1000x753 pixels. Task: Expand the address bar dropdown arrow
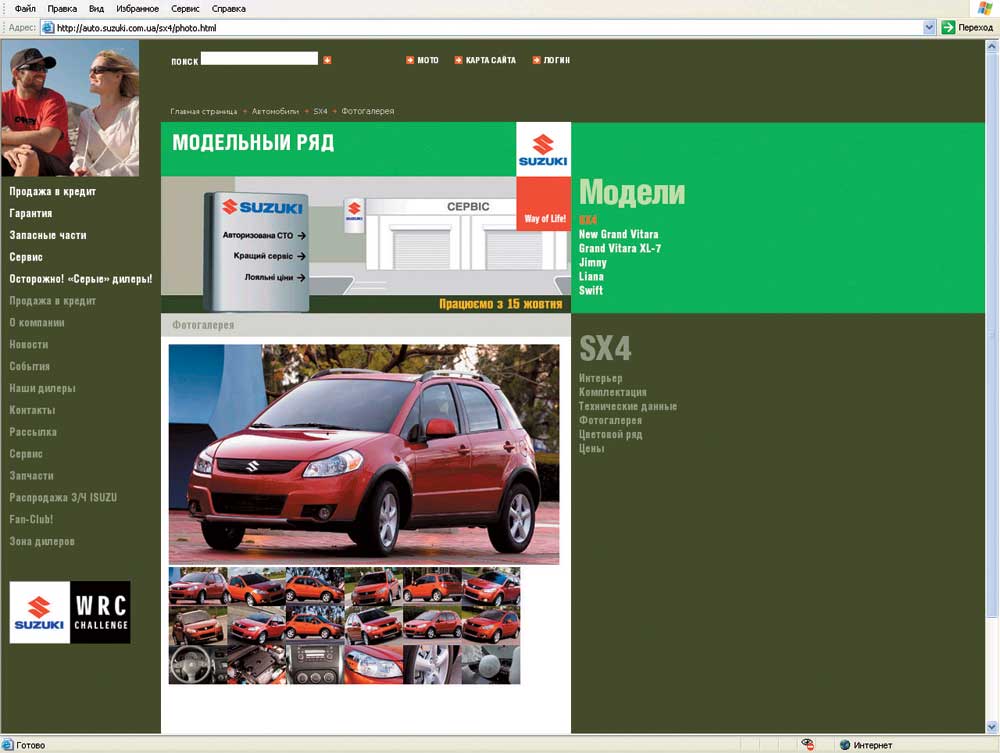tap(929, 28)
